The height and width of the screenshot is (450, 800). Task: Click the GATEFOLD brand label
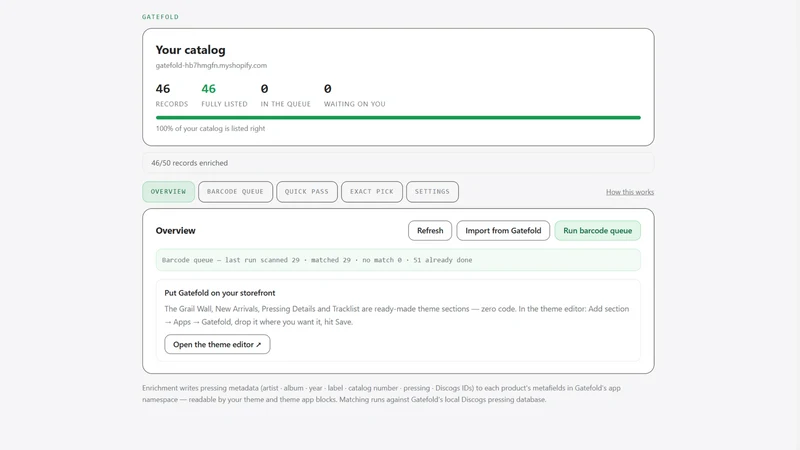pos(160,17)
